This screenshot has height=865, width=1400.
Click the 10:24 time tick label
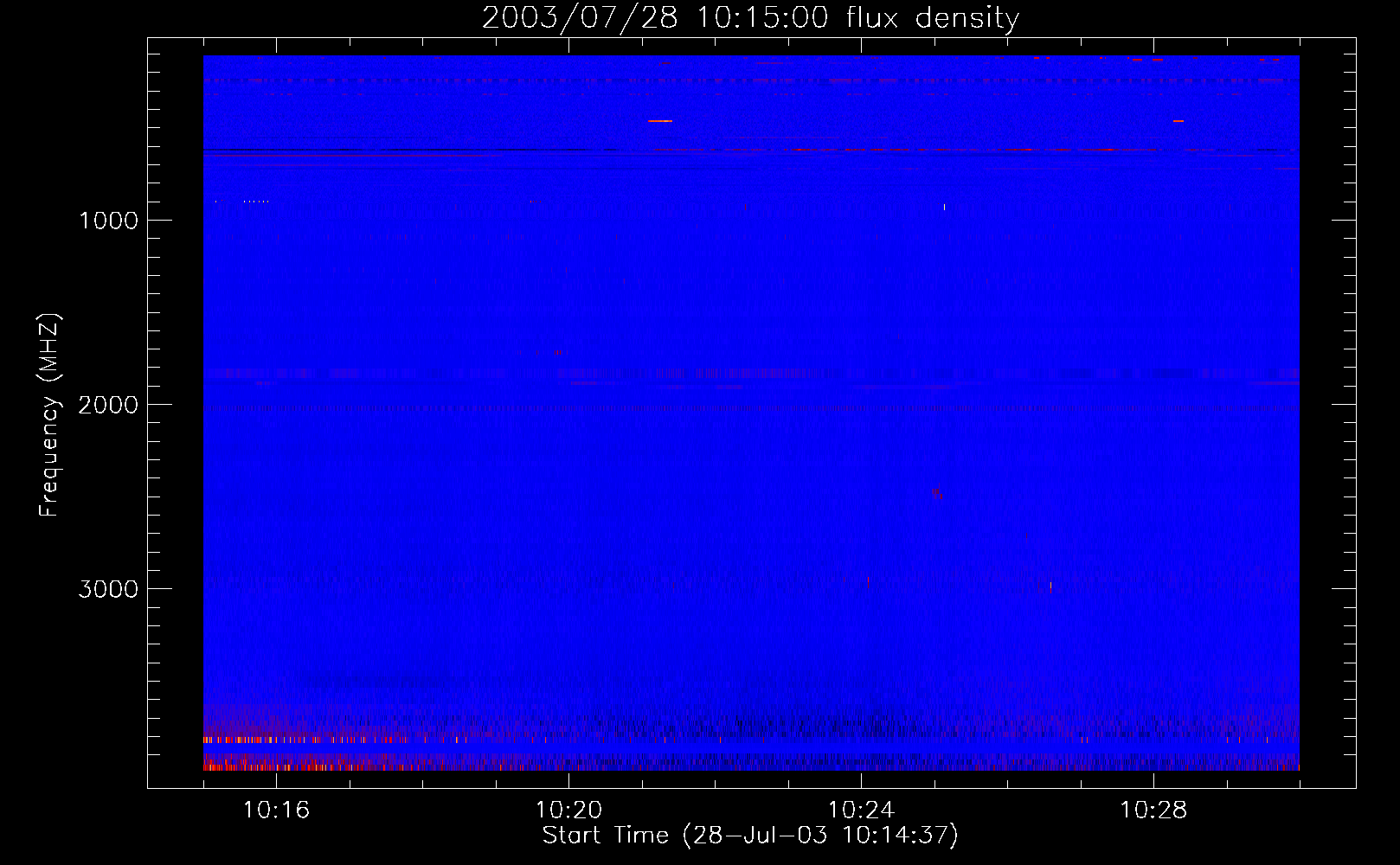pos(861,810)
